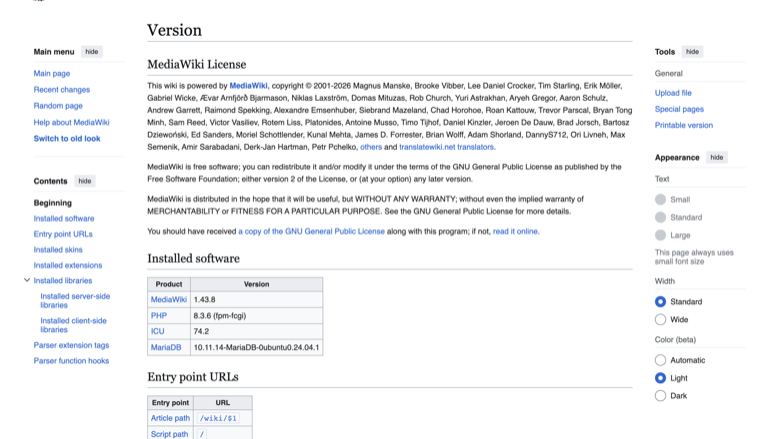Image resolution: width=780 pixels, height=439 pixels.
Task: Select Large text size option
Action: [660, 235]
